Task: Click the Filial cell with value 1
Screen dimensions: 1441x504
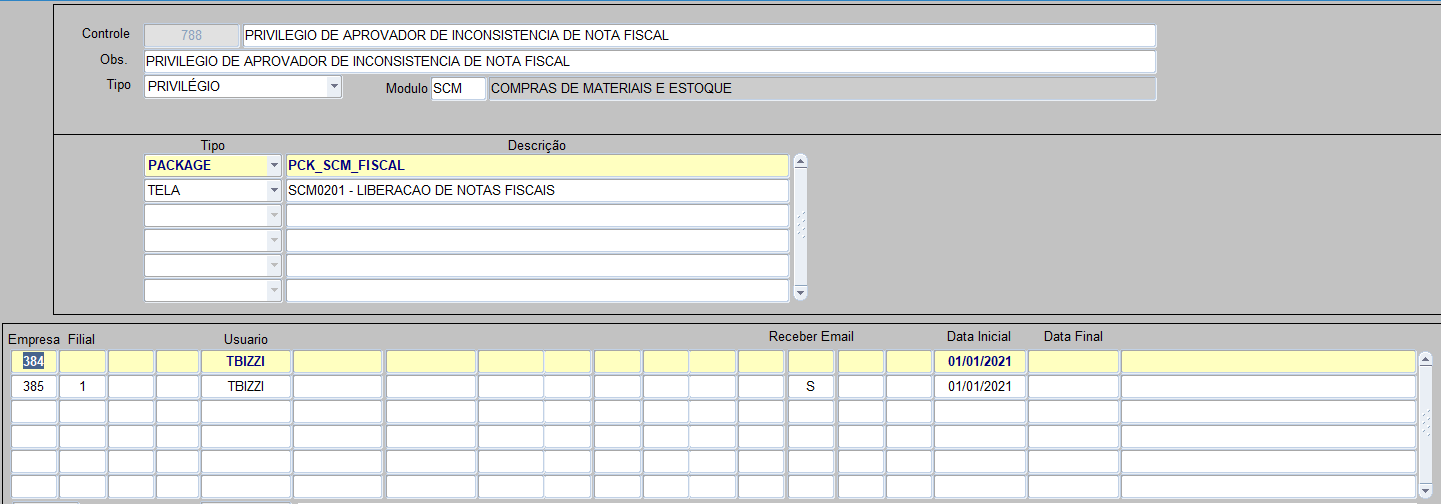Action: click(83, 386)
